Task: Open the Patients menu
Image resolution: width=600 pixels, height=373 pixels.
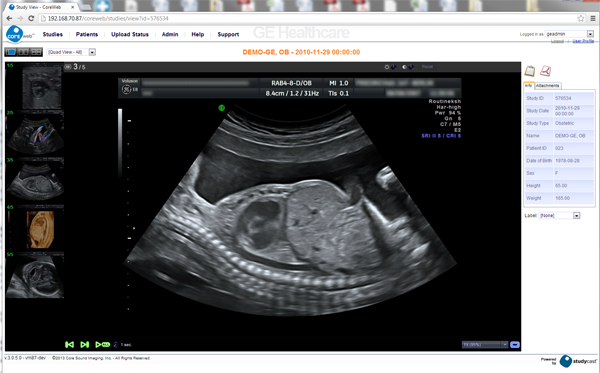Action: tap(87, 34)
